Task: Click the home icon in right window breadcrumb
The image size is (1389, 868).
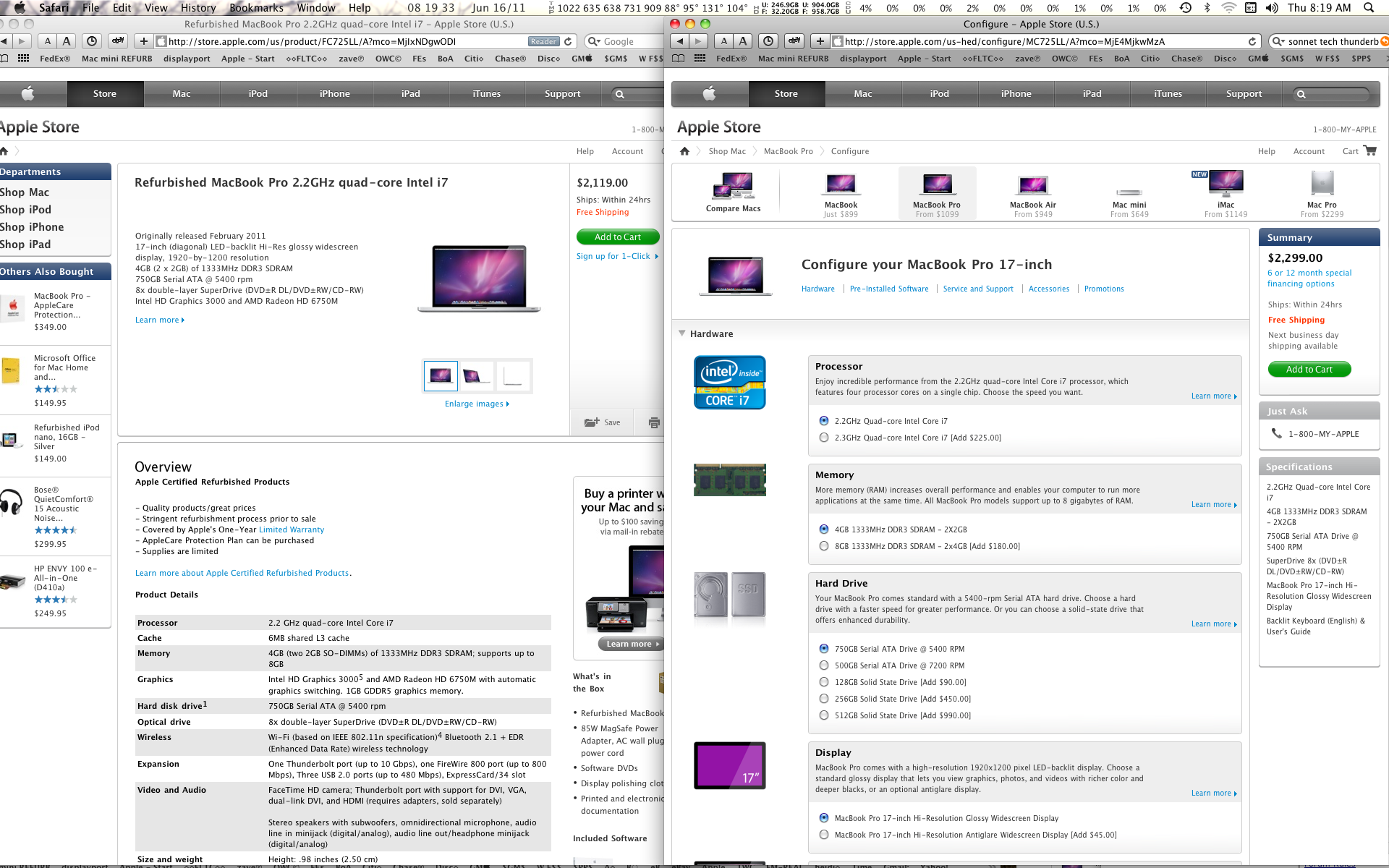Action: pos(684,151)
